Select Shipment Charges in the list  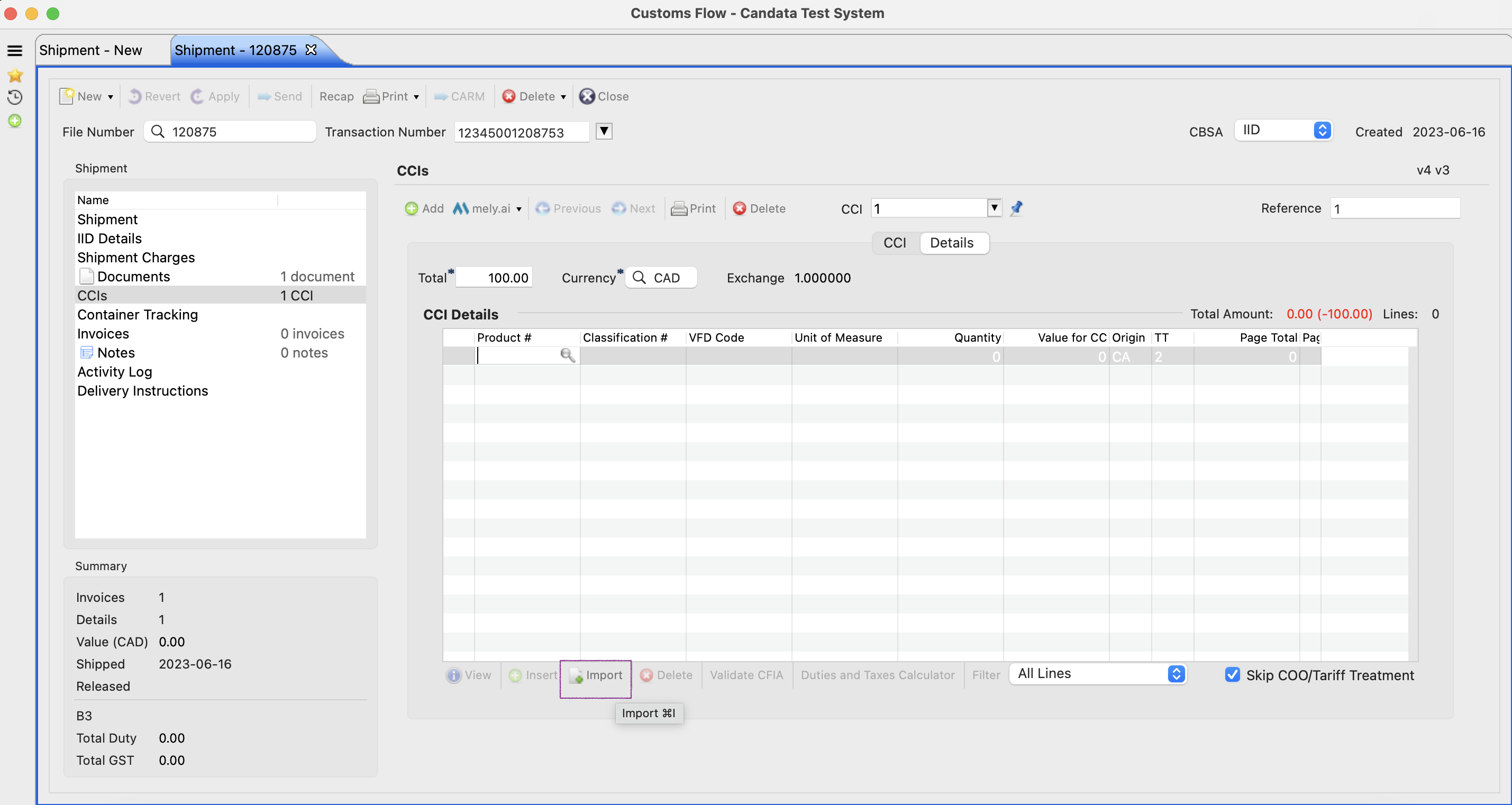(135, 258)
